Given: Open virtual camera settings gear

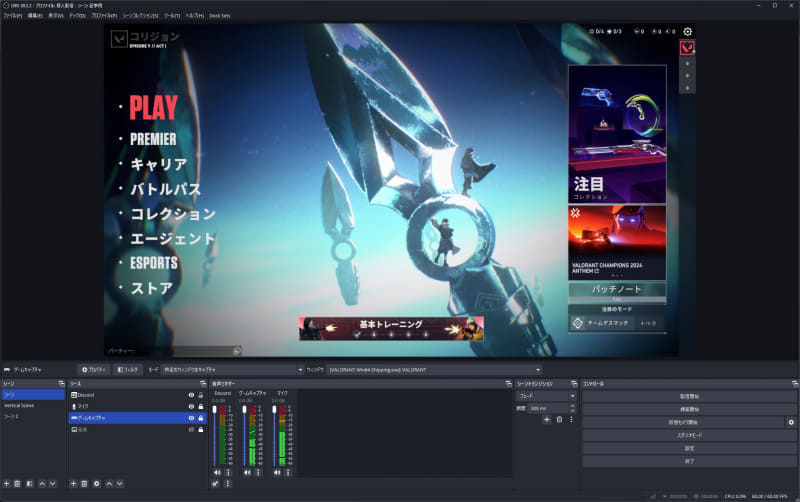Looking at the screenshot, I should click(791, 422).
